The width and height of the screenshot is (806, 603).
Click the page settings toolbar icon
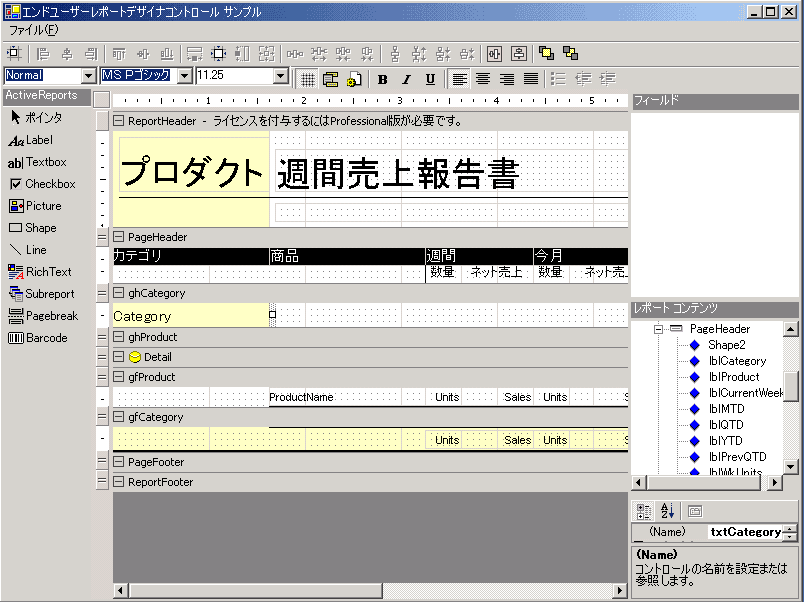[355, 79]
